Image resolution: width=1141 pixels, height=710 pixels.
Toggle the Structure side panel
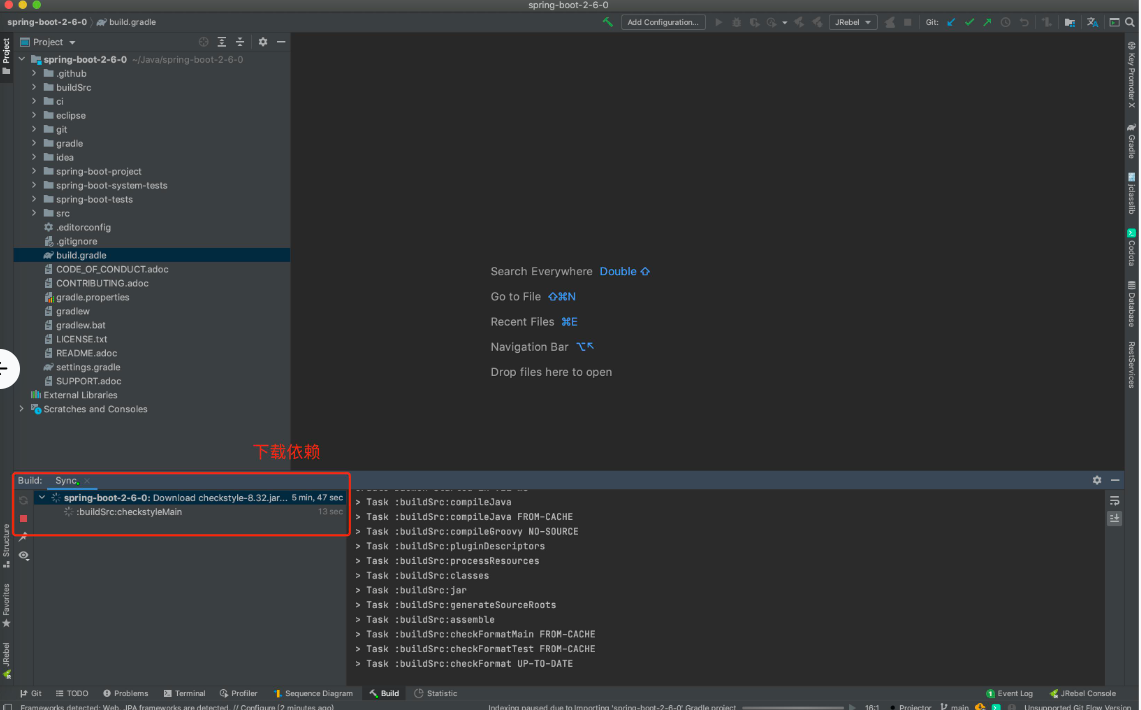(6, 546)
